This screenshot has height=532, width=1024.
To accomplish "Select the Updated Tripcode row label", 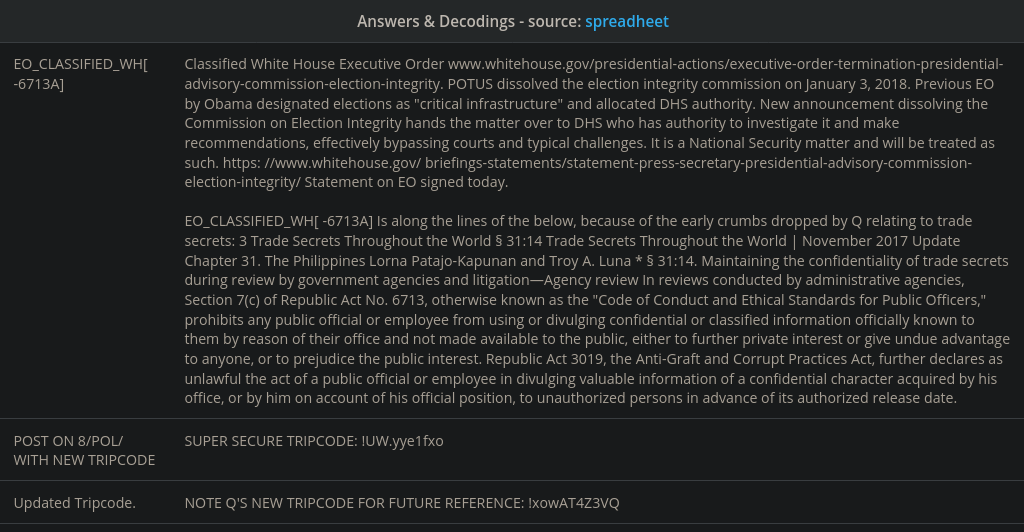I will [x=74, y=502].
